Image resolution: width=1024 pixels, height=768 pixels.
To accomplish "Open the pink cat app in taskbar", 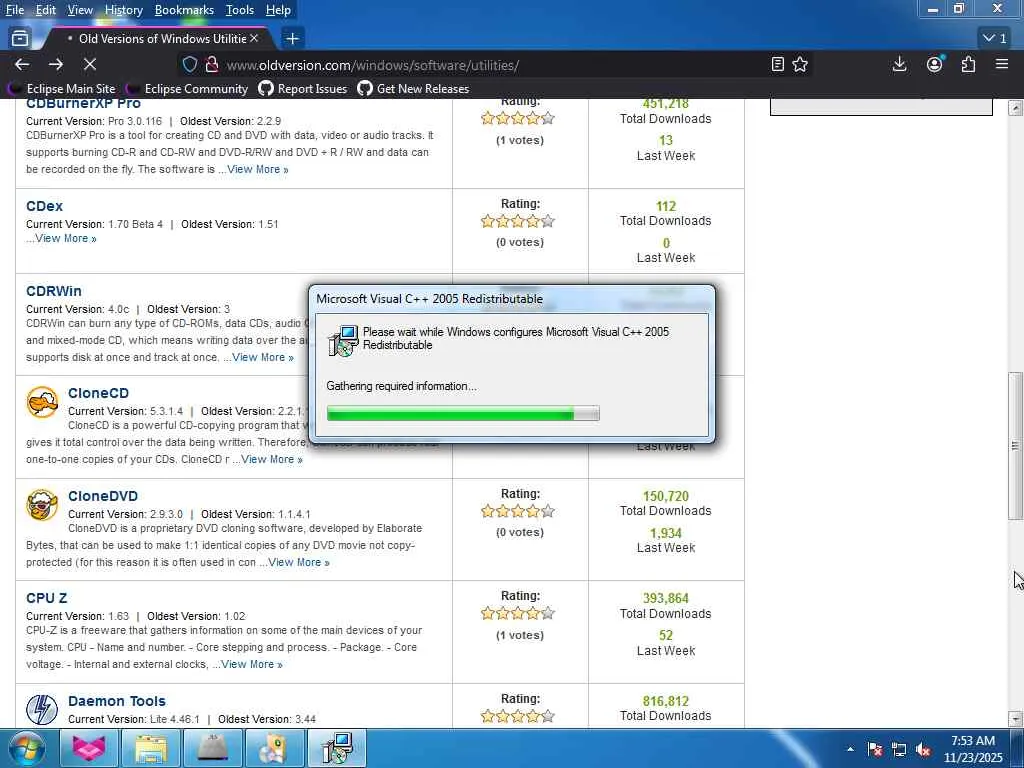I will [x=89, y=748].
